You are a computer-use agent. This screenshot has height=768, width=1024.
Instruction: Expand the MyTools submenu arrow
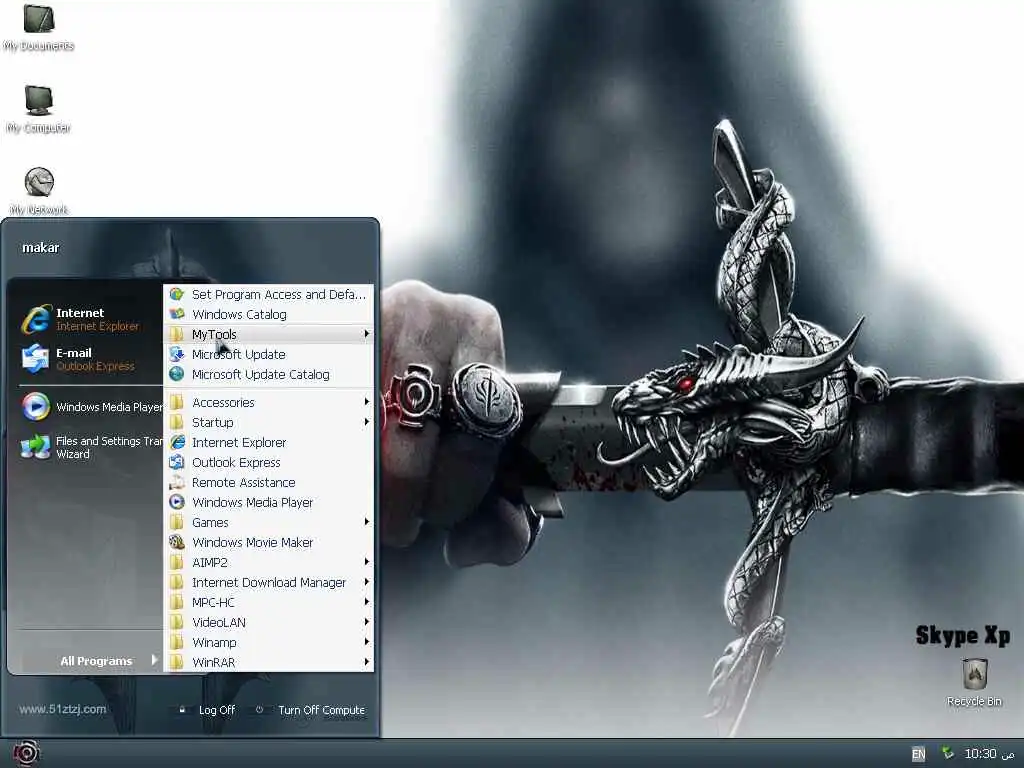pos(366,334)
